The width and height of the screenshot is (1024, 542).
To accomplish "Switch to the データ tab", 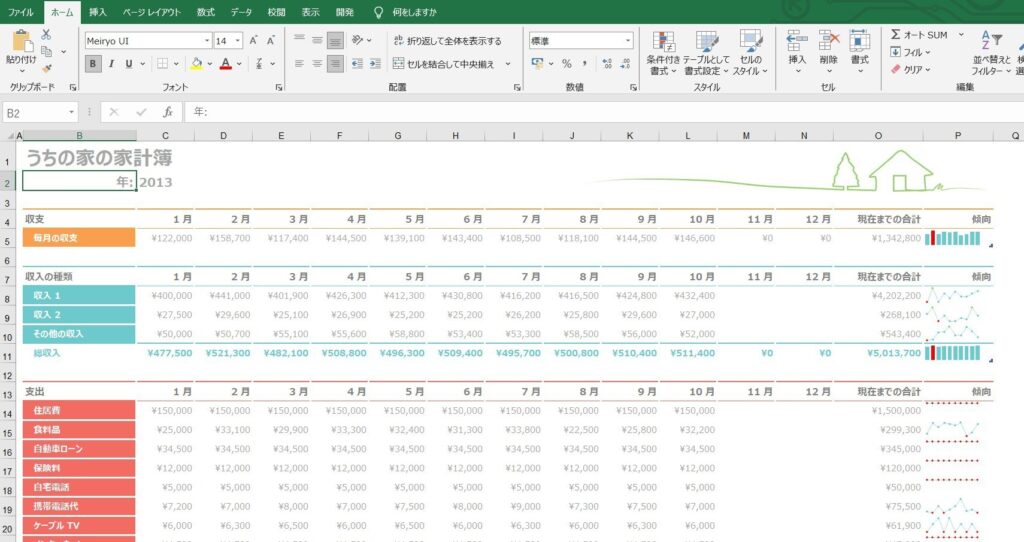I will (x=241, y=12).
